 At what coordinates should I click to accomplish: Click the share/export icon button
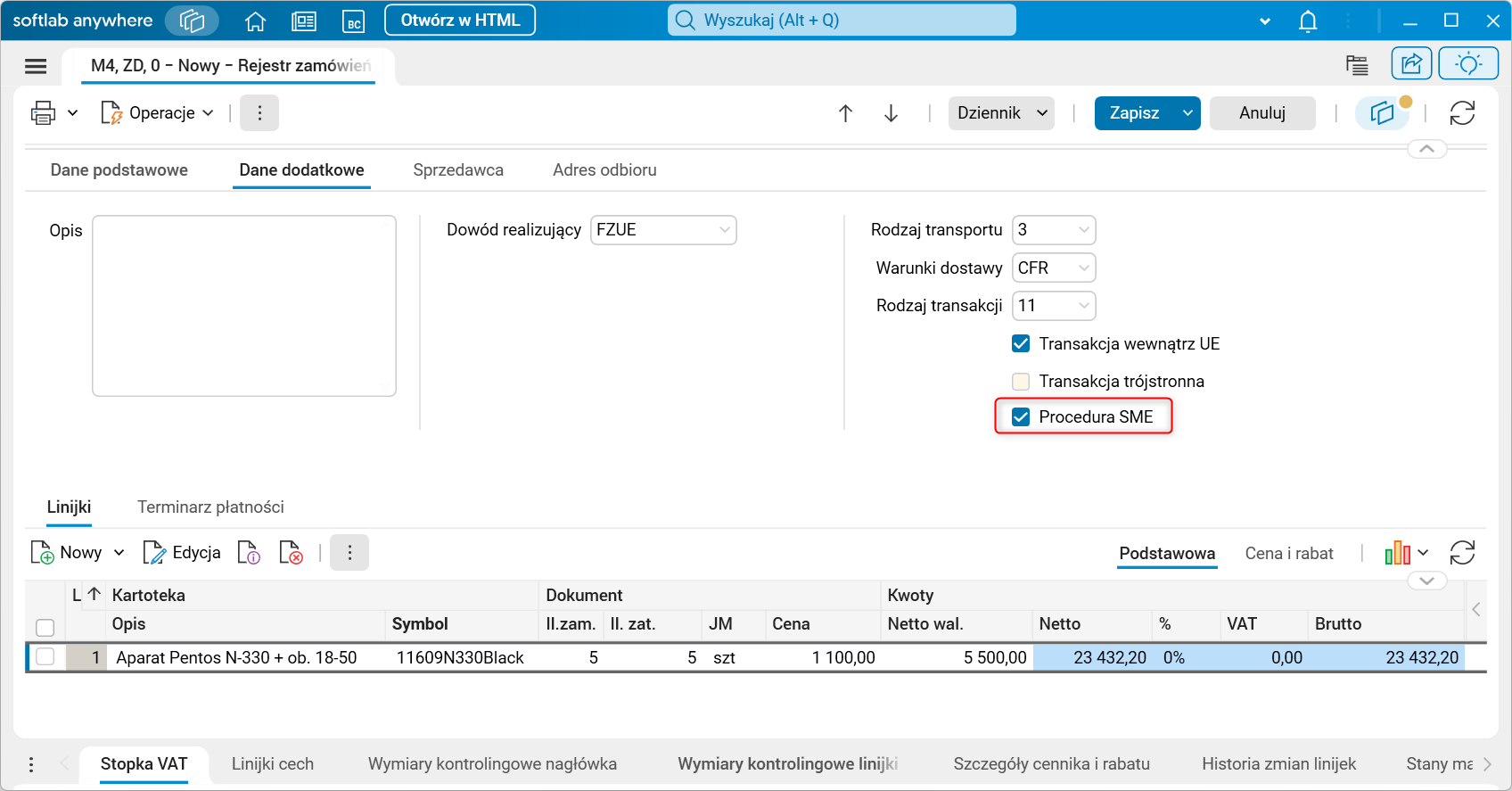[x=1411, y=63]
